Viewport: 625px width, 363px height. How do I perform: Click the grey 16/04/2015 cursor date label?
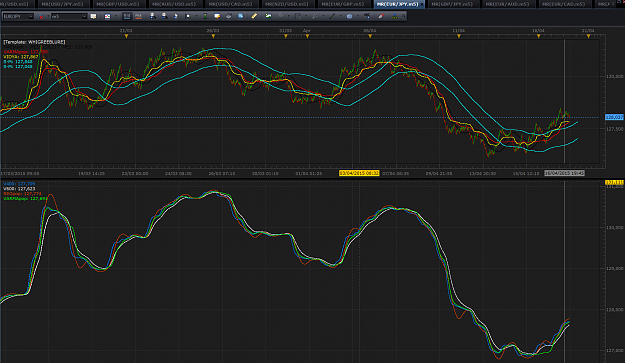[564, 173]
